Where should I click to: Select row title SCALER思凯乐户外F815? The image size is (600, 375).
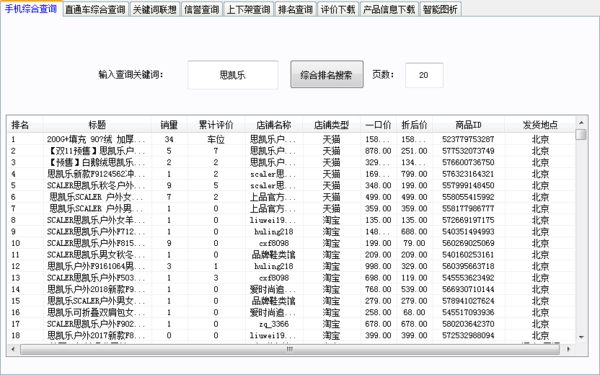[x=96, y=243]
